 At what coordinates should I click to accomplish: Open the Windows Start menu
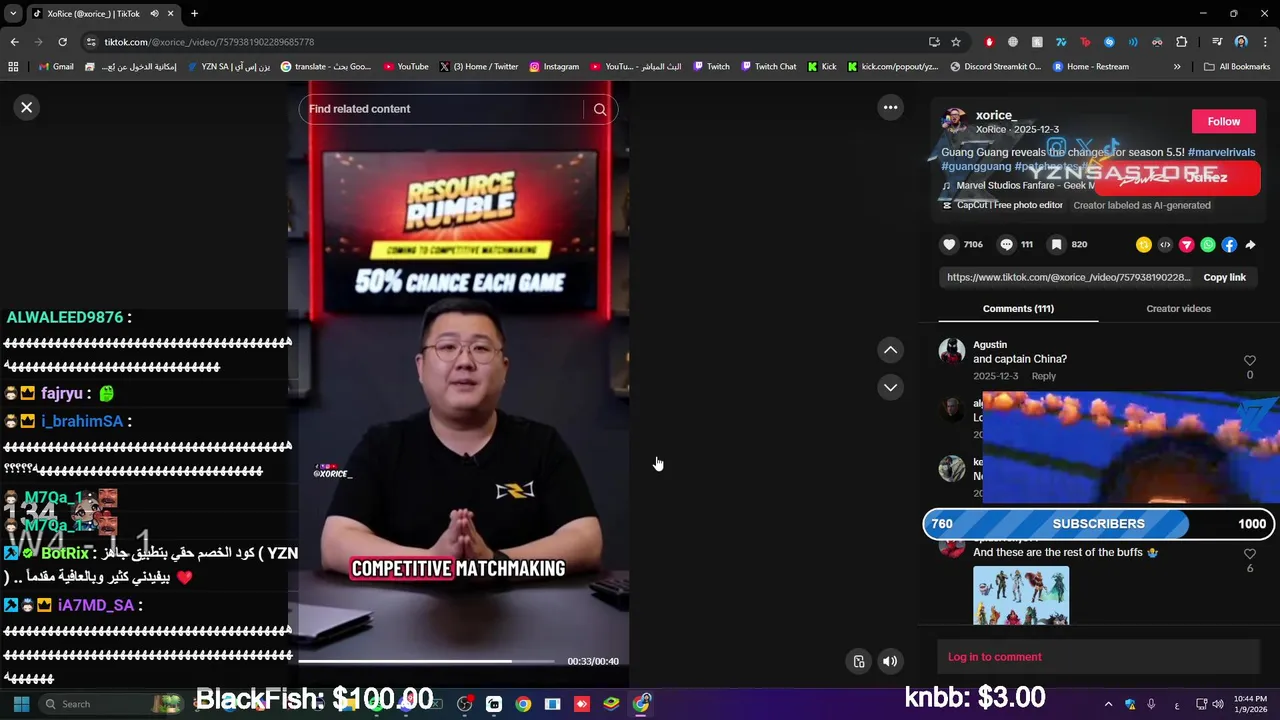[x=21, y=704]
